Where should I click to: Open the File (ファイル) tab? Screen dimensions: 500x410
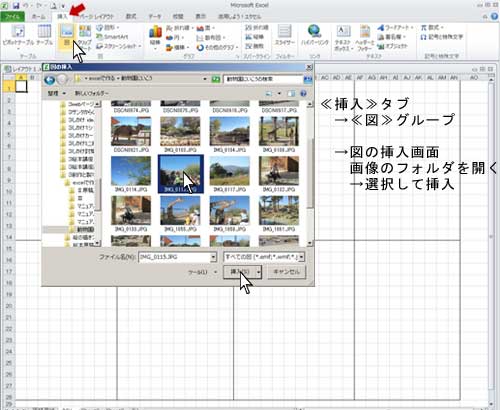tap(13, 16)
